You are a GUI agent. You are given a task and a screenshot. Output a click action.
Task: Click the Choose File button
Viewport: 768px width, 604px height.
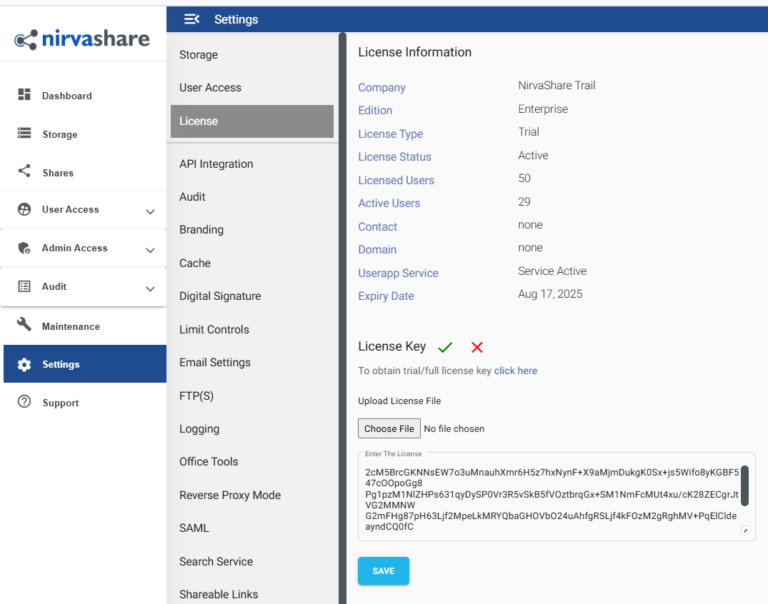(389, 429)
